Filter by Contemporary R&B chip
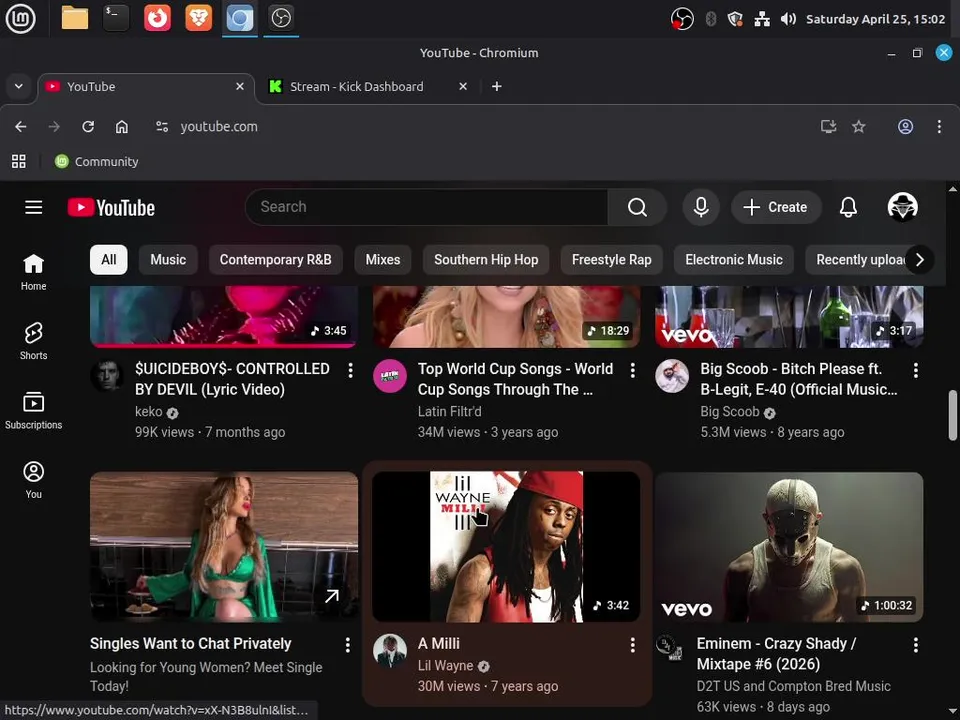The image size is (960, 720). click(x=276, y=260)
